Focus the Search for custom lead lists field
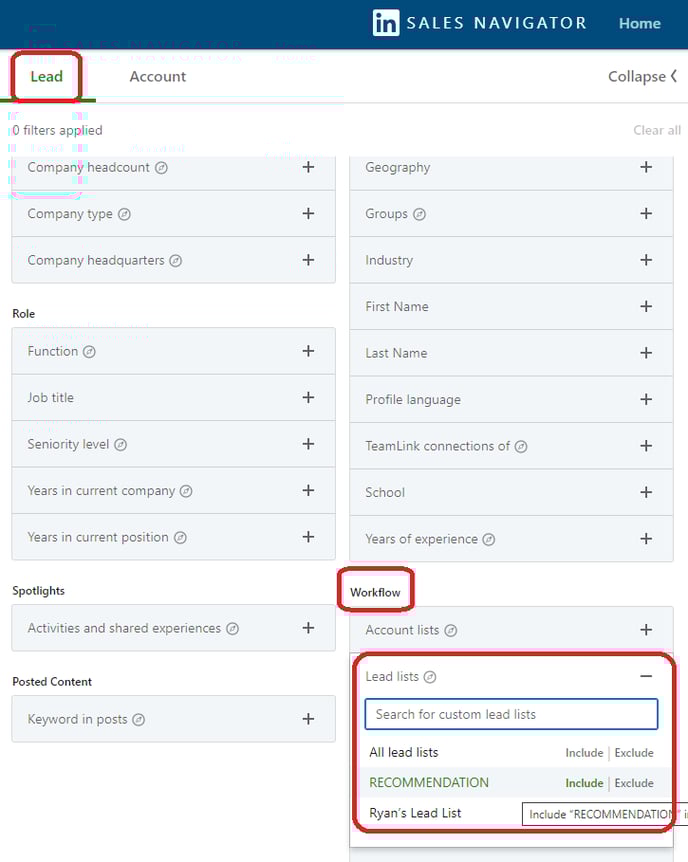688x862 pixels. pyautogui.click(x=511, y=714)
